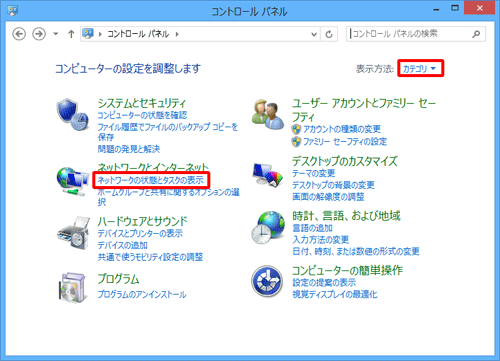This screenshot has width=500, height=361.
Task: Open 入力方法の変更 link
Action: 321,240
